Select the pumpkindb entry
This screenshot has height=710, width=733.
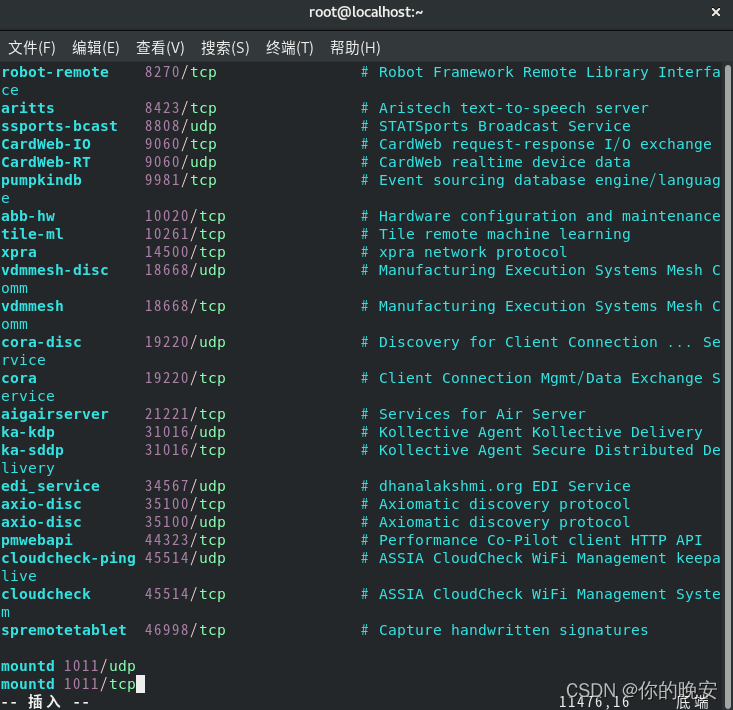click(x=41, y=180)
